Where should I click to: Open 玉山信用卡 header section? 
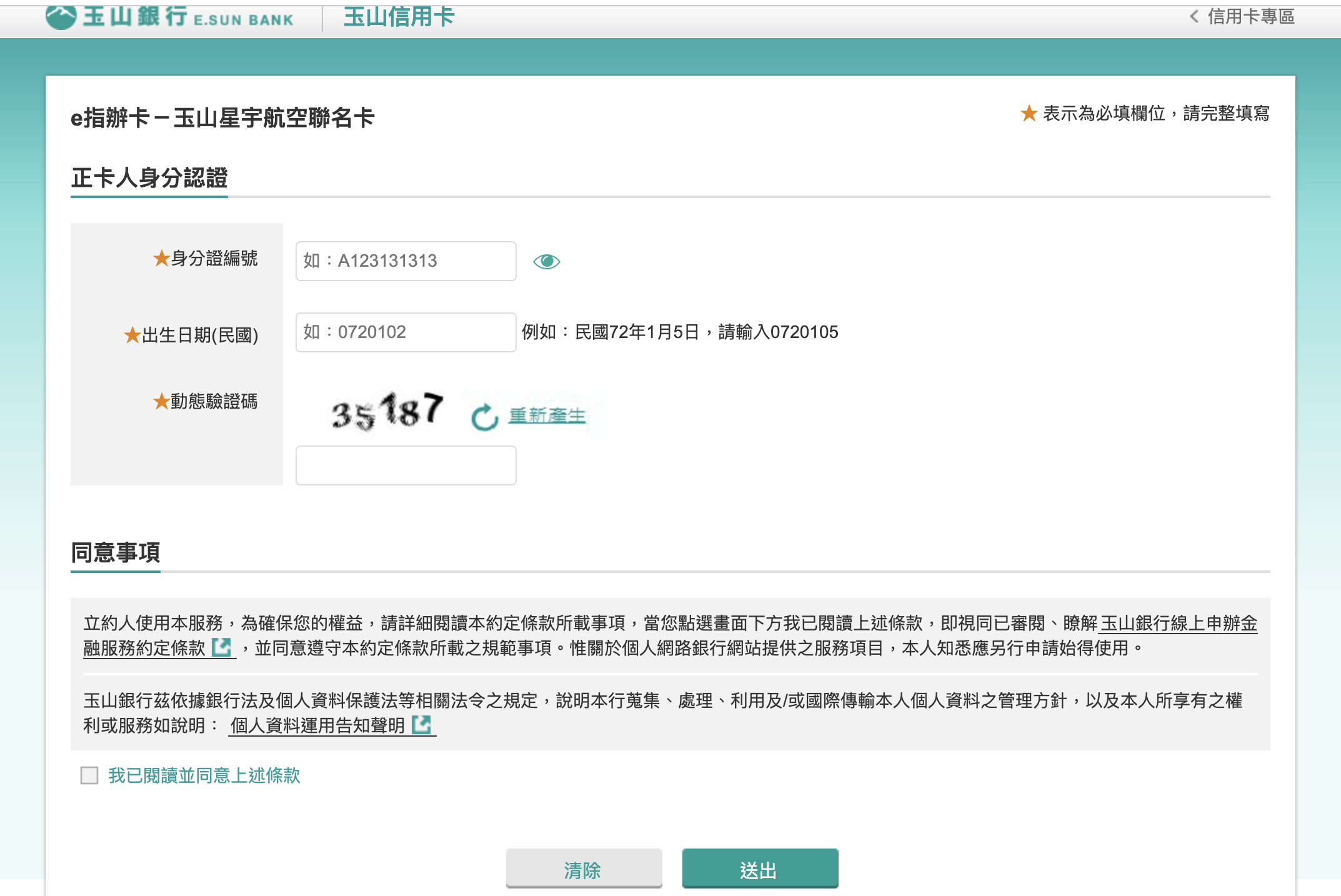coord(399,17)
